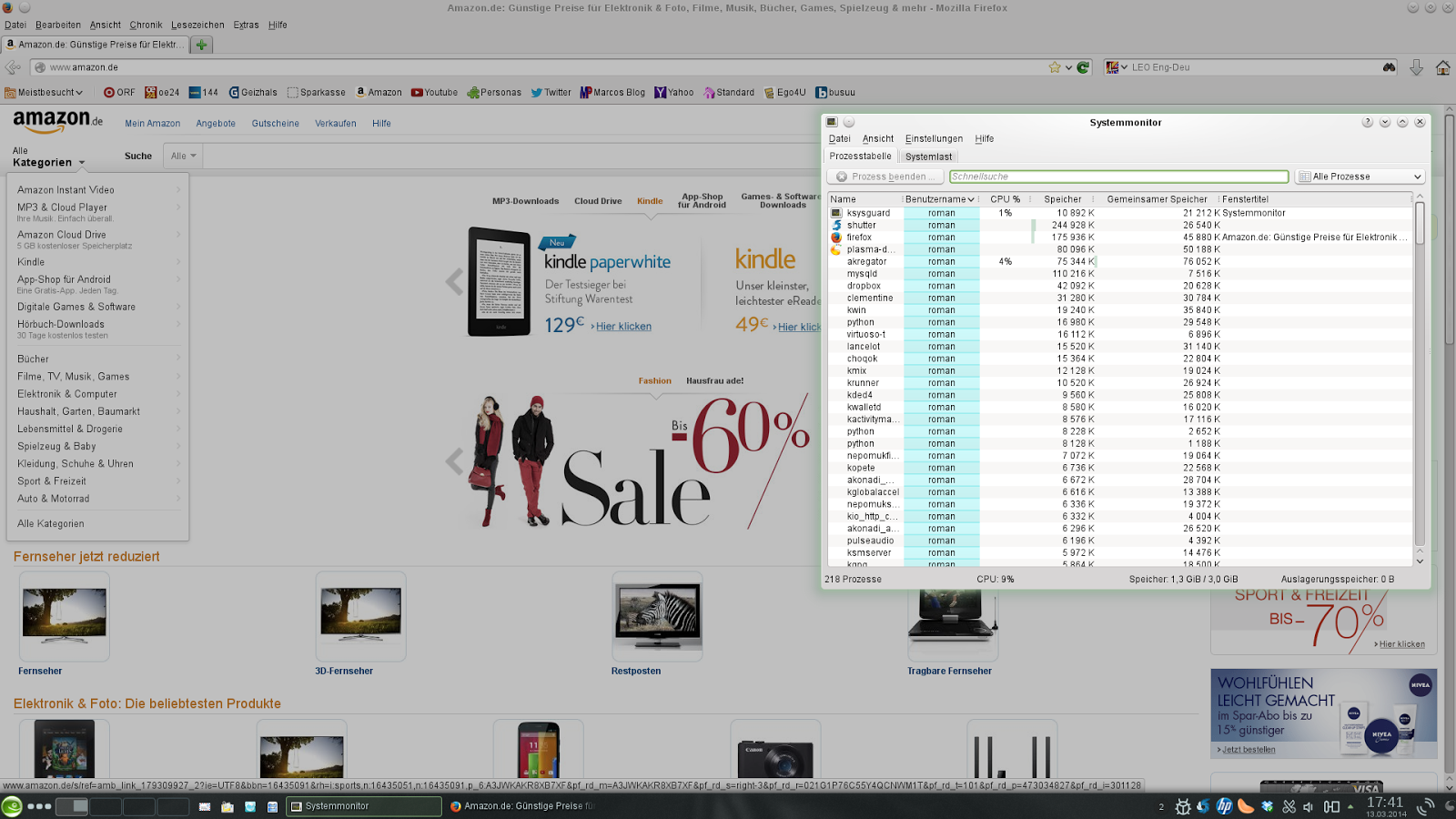1456x819 pixels.
Task: Open the Yahoo bookmark
Action: coord(674,92)
